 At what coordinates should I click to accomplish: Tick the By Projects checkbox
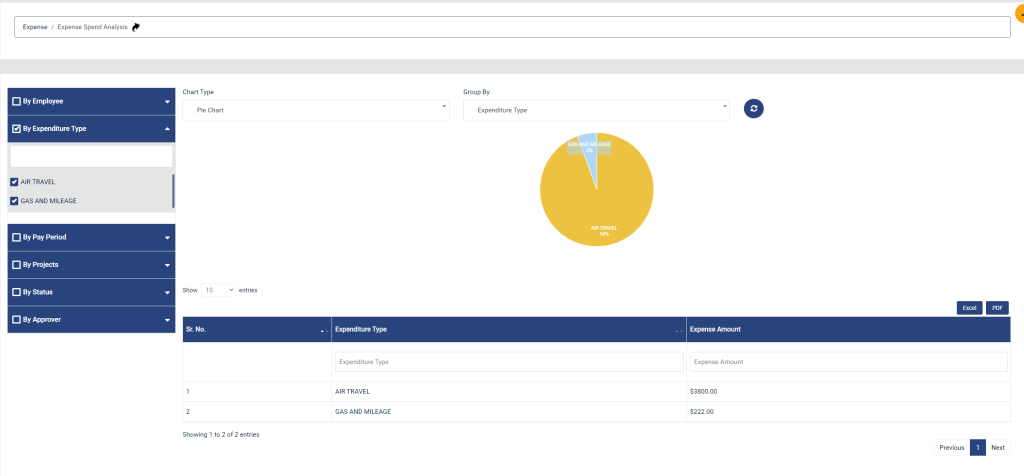(x=16, y=264)
